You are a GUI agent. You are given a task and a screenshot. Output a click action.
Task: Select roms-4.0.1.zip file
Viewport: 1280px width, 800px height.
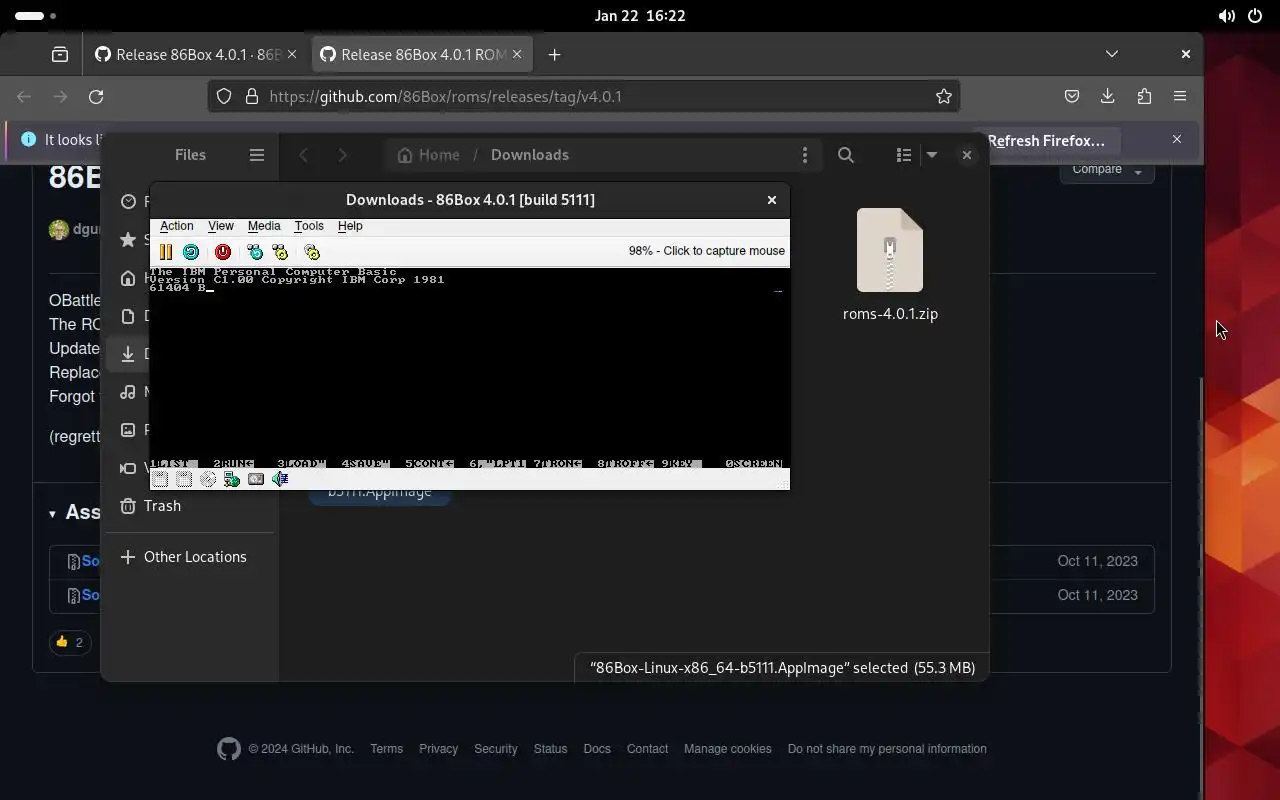point(890,265)
